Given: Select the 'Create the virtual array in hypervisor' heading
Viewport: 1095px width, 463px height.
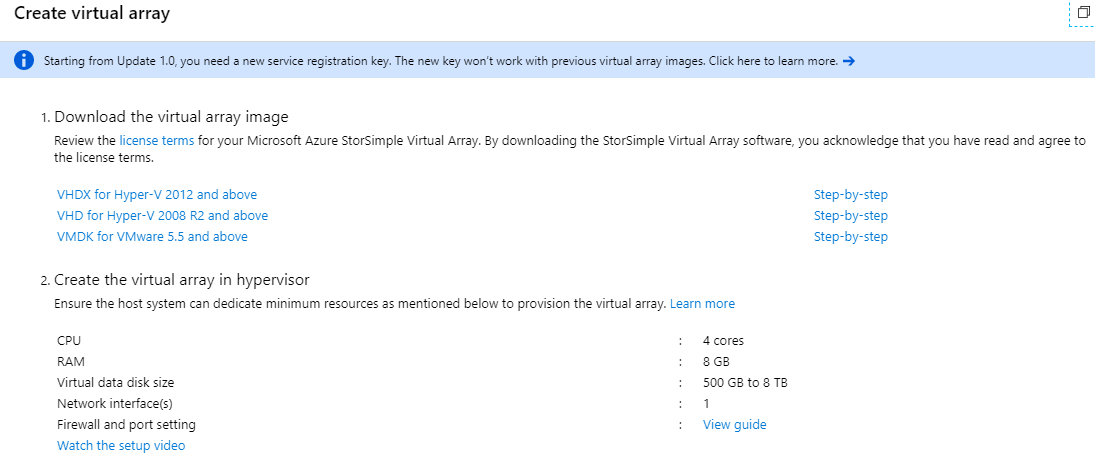Looking at the screenshot, I should (x=182, y=280).
